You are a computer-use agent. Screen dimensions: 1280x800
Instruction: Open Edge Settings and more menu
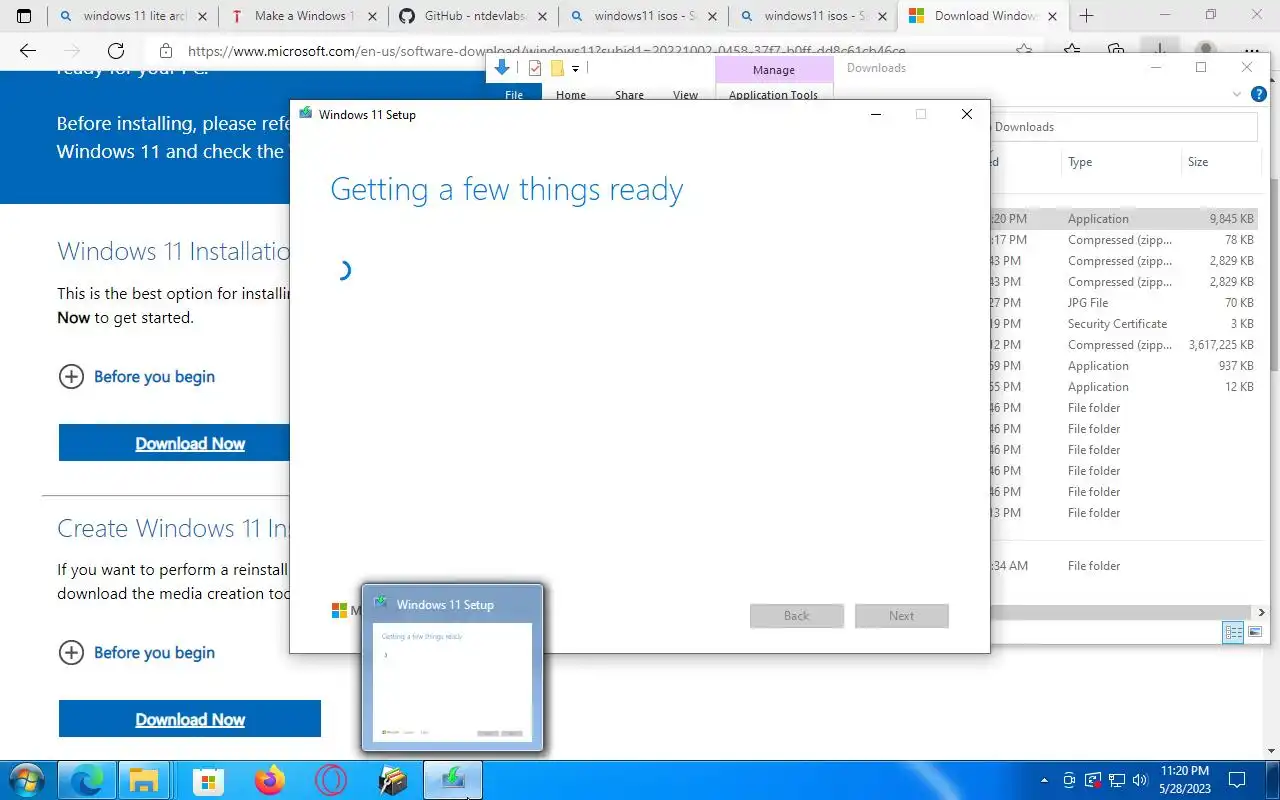tap(1250, 52)
